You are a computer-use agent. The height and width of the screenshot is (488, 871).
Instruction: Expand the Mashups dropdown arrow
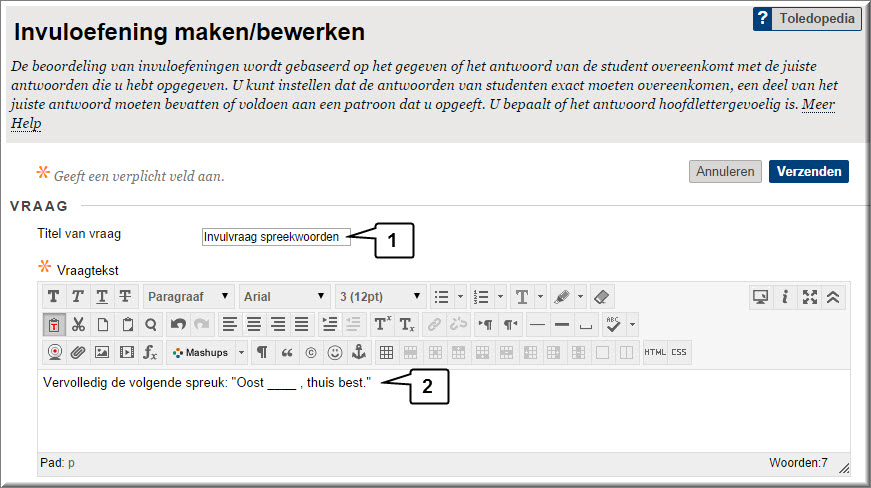[x=241, y=353]
